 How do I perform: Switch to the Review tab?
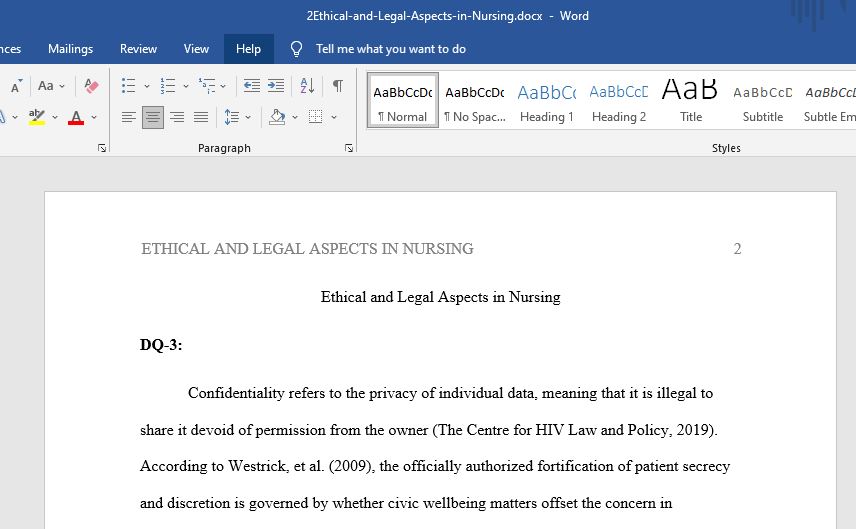point(139,49)
